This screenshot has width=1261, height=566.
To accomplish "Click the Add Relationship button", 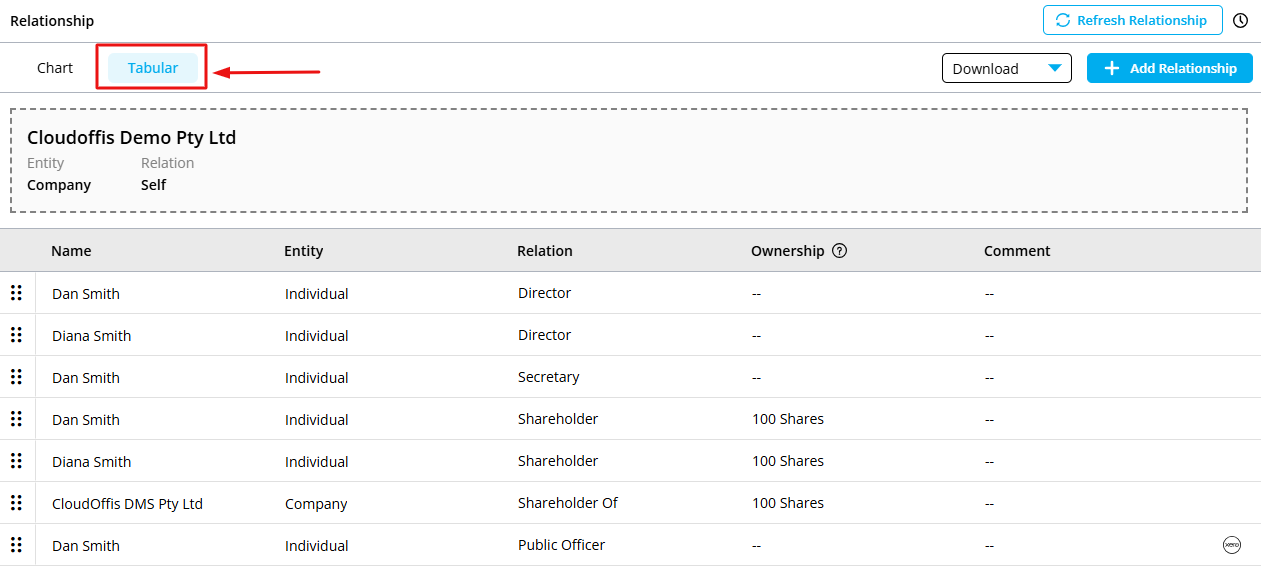I will (1169, 68).
